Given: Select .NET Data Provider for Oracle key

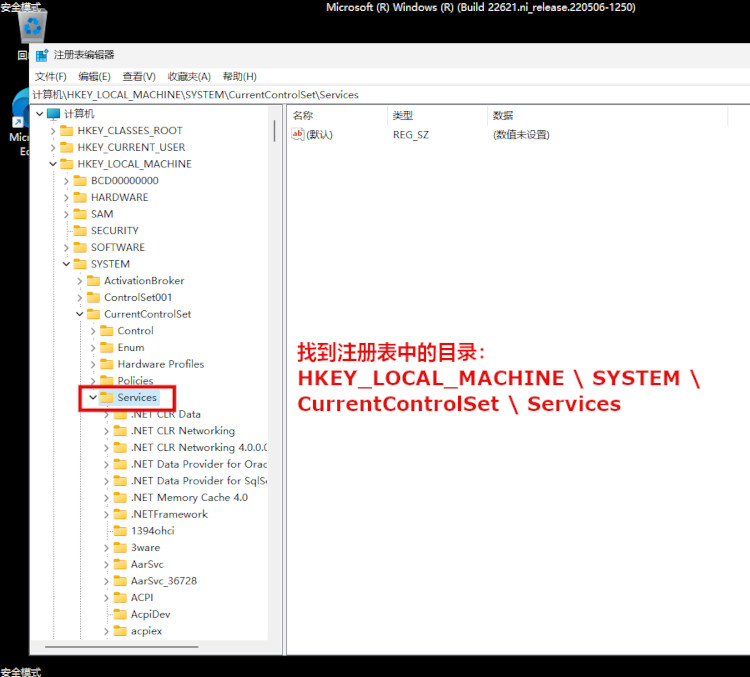Looking at the screenshot, I should pos(199,465).
